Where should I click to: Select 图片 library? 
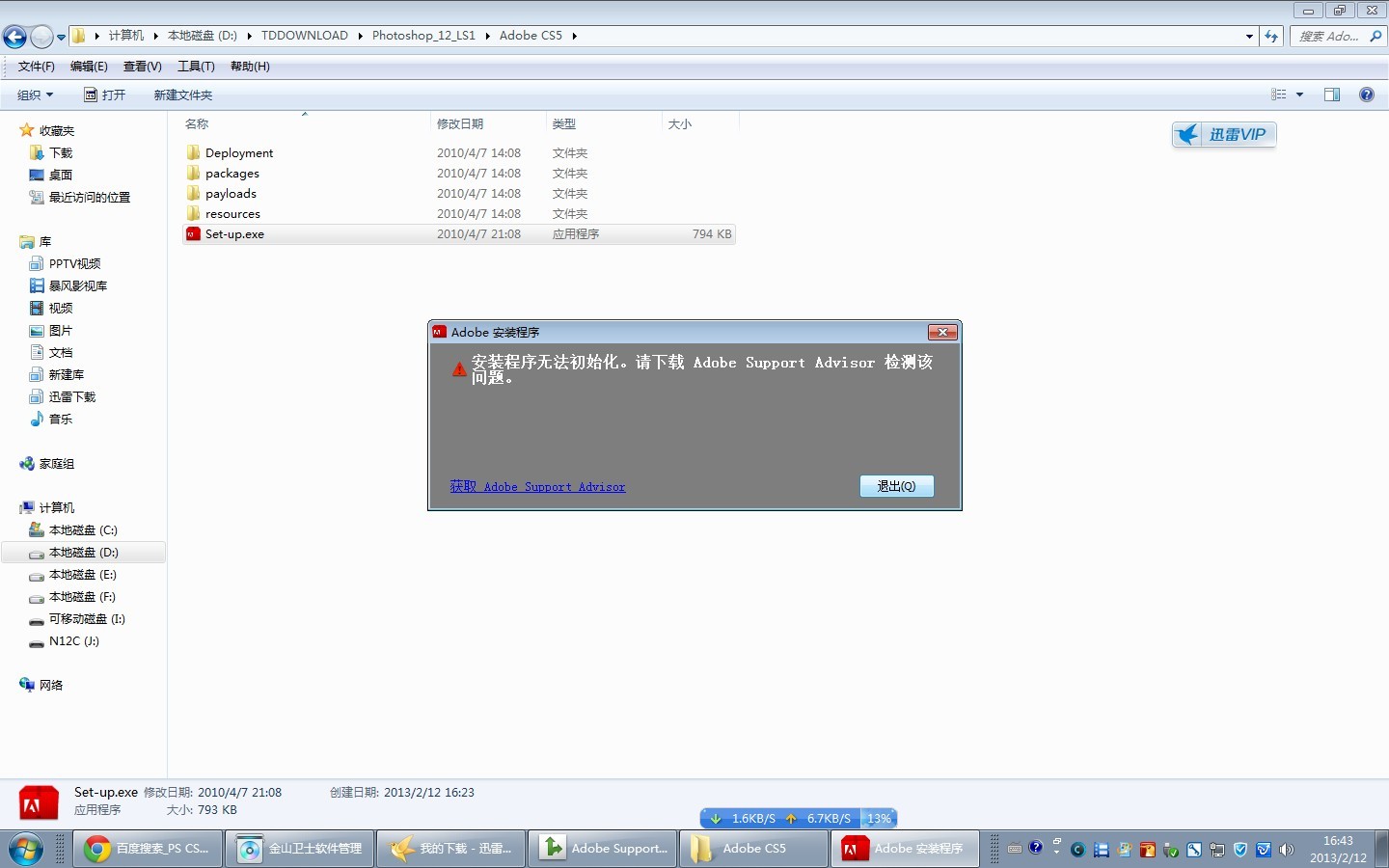pos(61,330)
